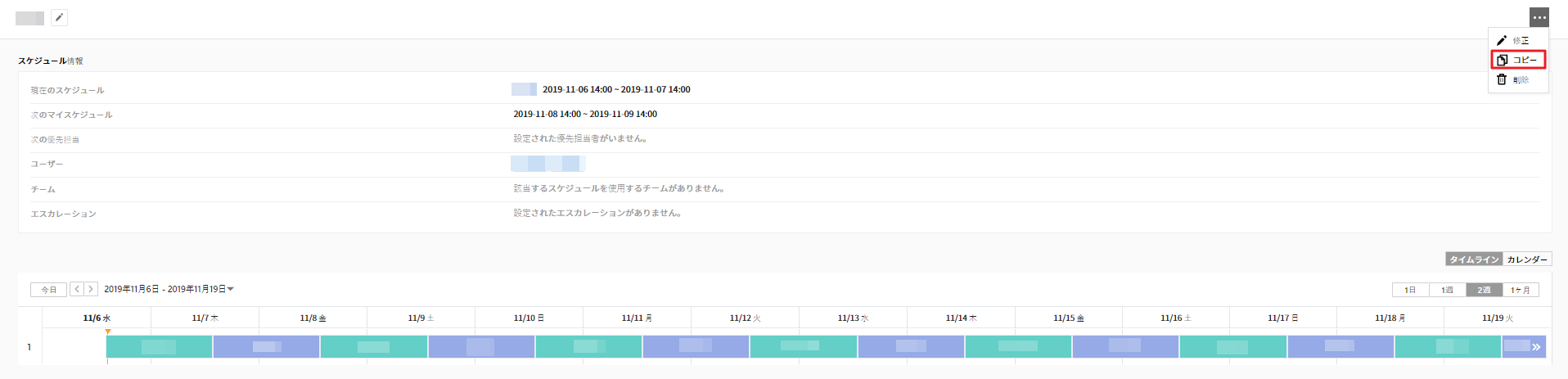Click the orange current-time marker on 11/6
1568x379 pixels.
tap(108, 332)
